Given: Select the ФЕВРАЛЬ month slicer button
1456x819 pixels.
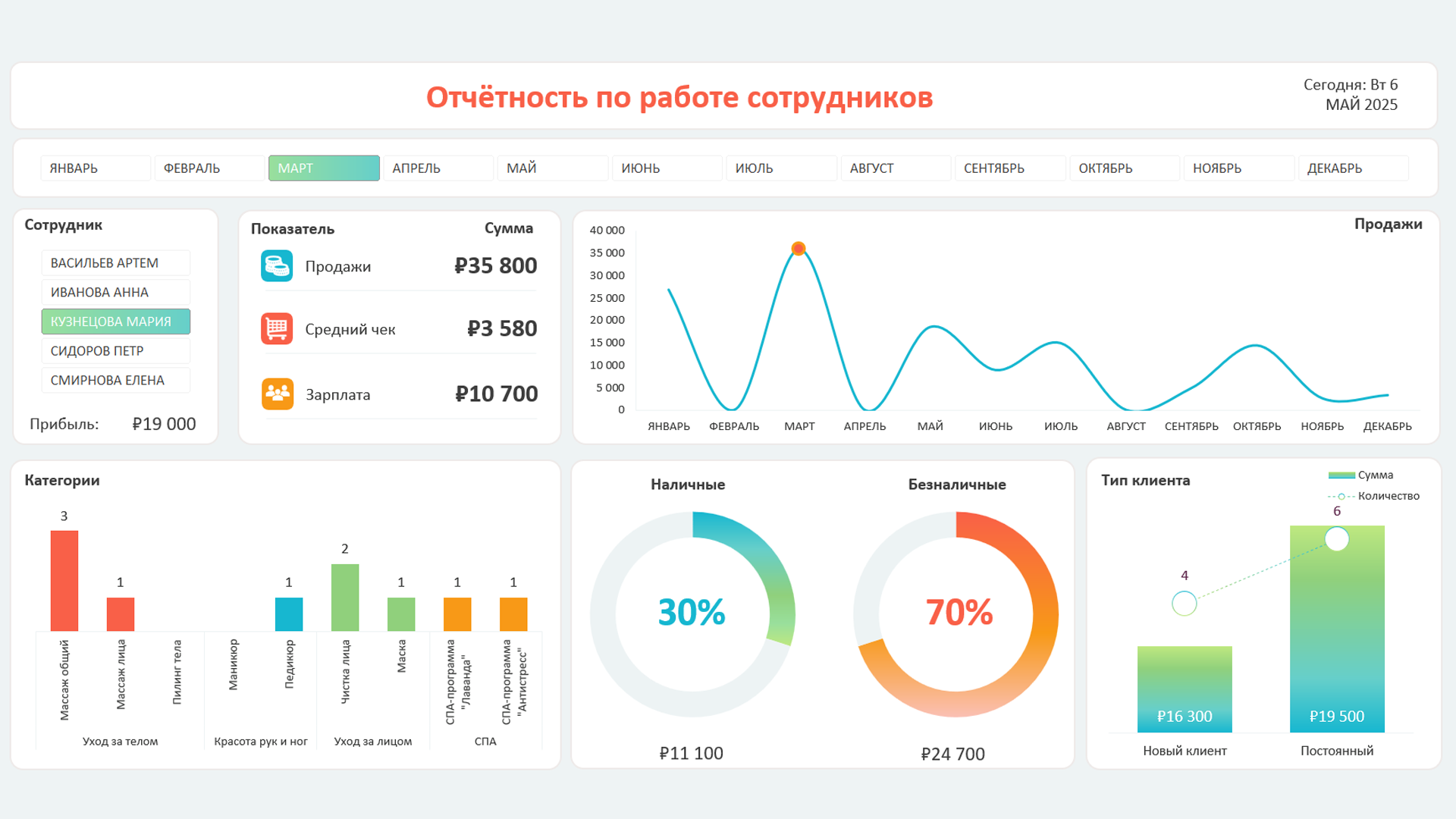Looking at the screenshot, I should (x=210, y=168).
